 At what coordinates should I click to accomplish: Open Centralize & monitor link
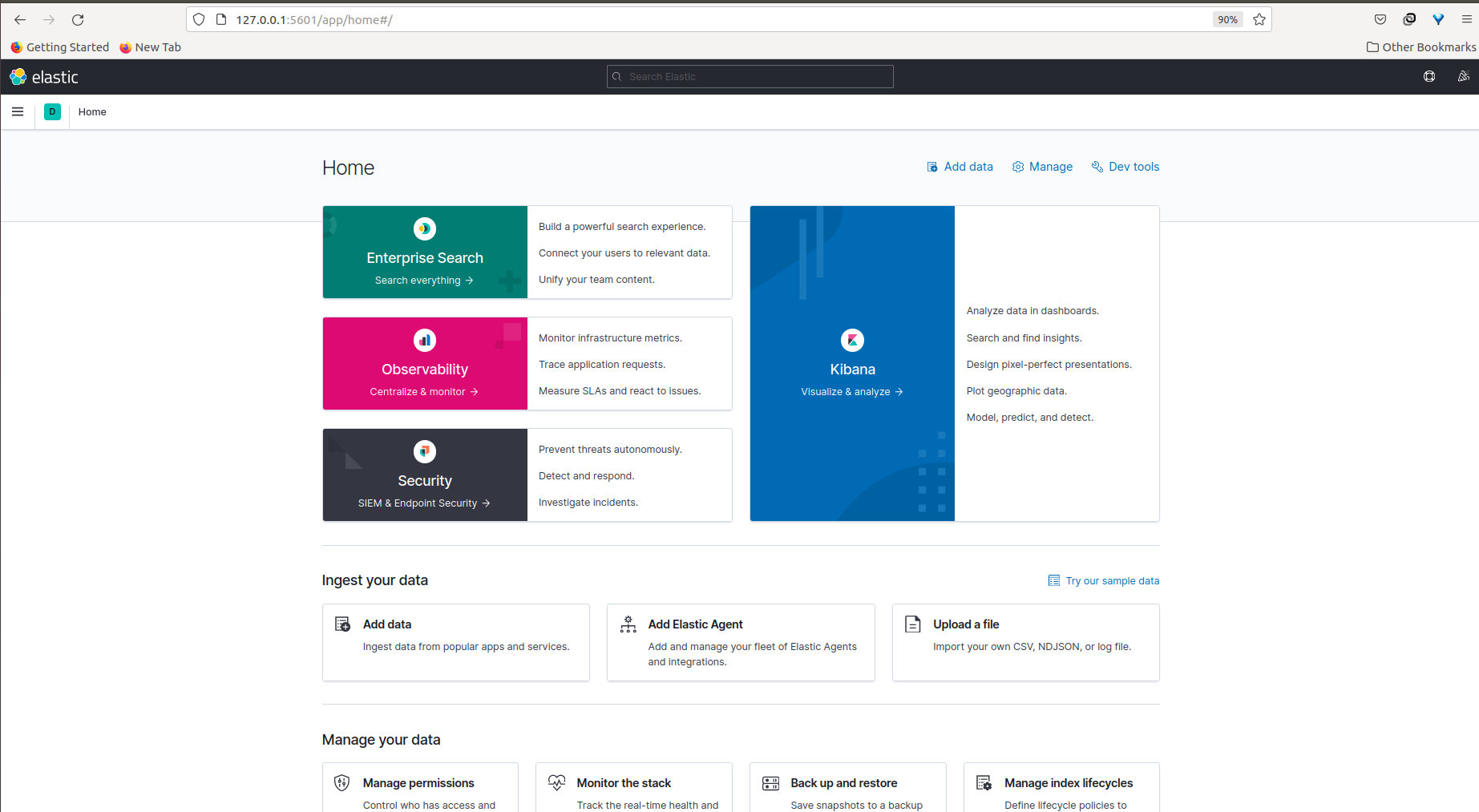pos(424,392)
